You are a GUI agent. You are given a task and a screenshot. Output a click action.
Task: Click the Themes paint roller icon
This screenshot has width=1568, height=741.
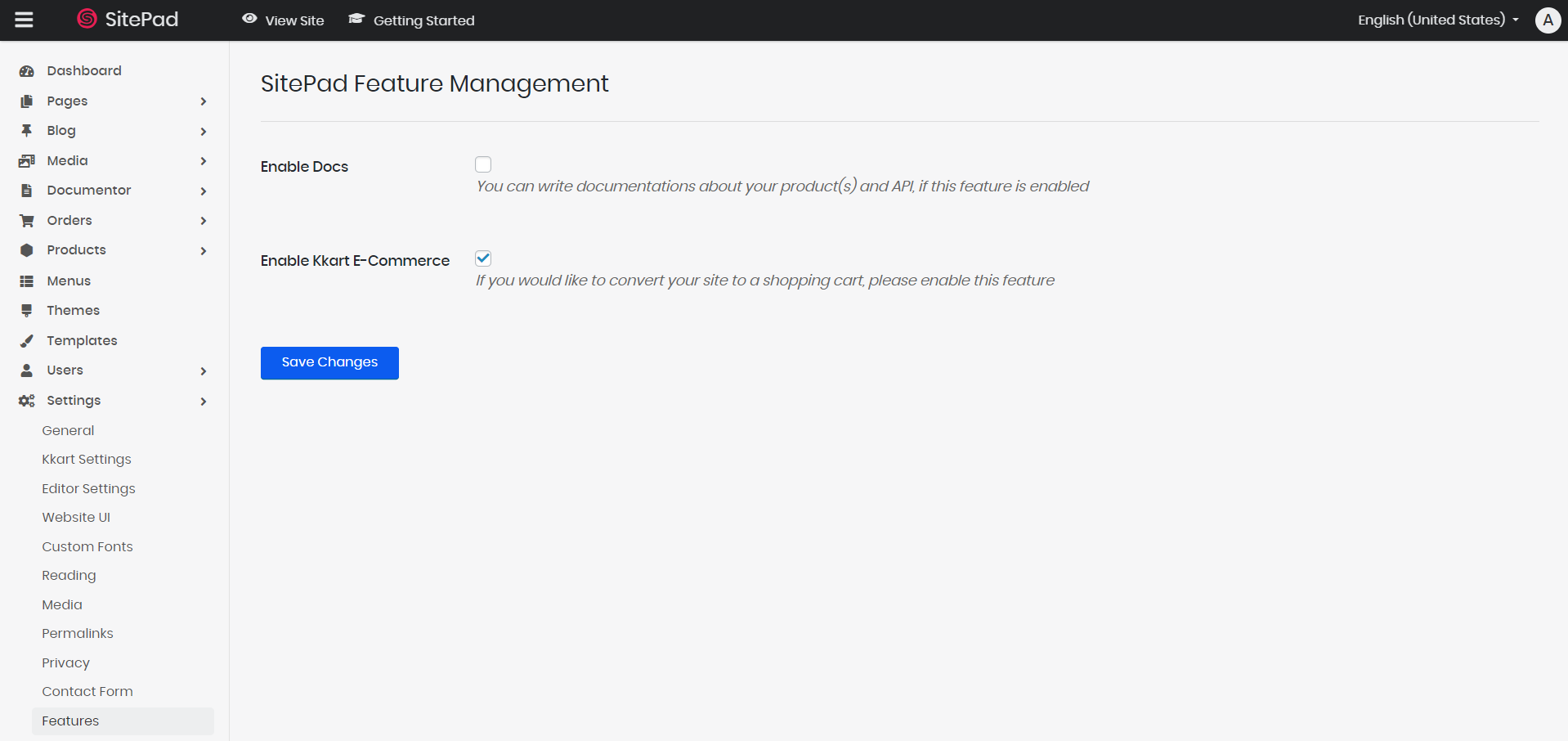27,311
